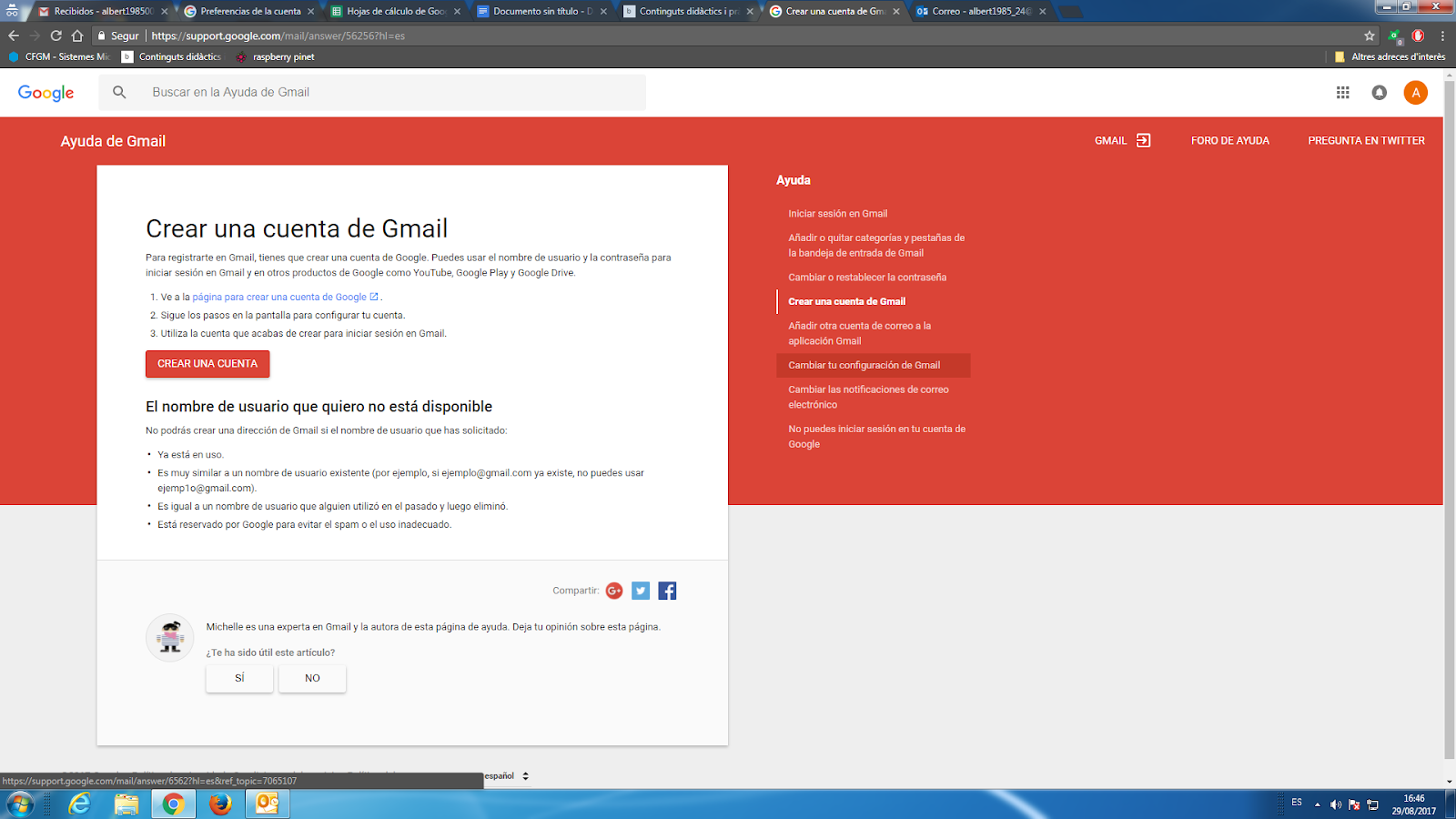Click the ES language indicator in tray
The height and width of the screenshot is (819, 1456).
tap(1297, 803)
